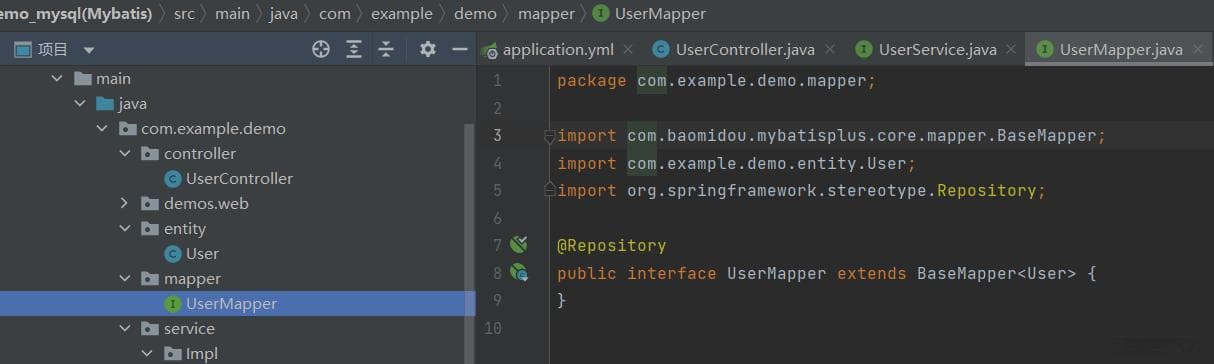Switch to the application.yml tab

point(557,49)
